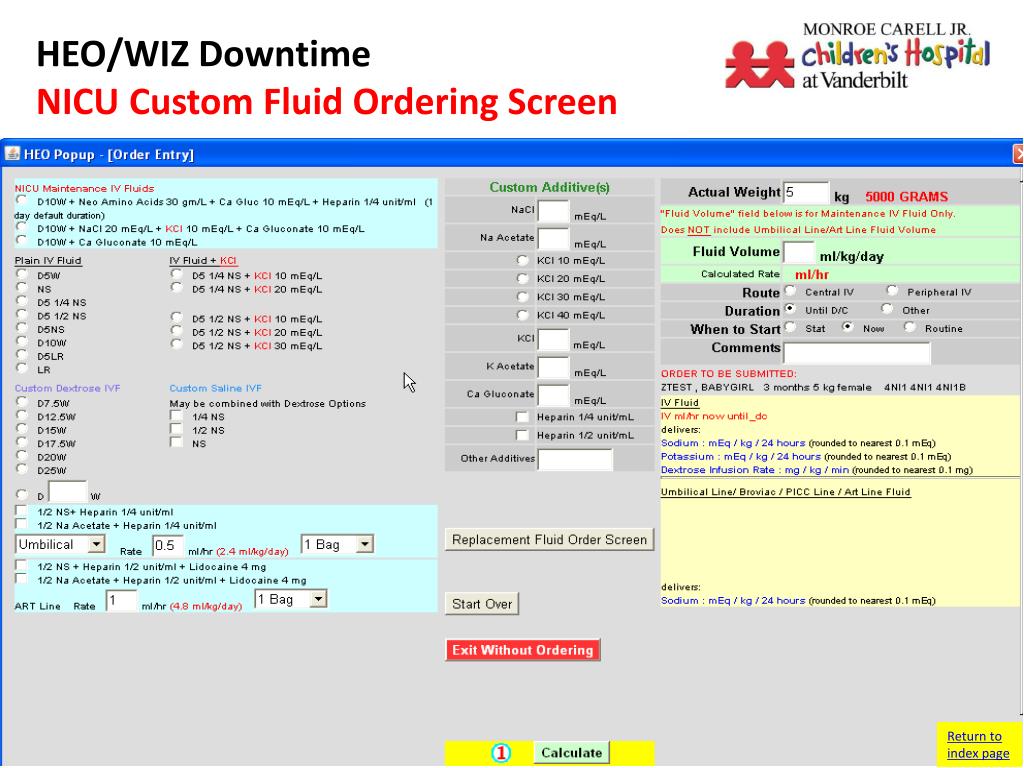The width and height of the screenshot is (1024, 768).
Task: Select KCl 10 mEq/L additive
Action: coord(522,260)
